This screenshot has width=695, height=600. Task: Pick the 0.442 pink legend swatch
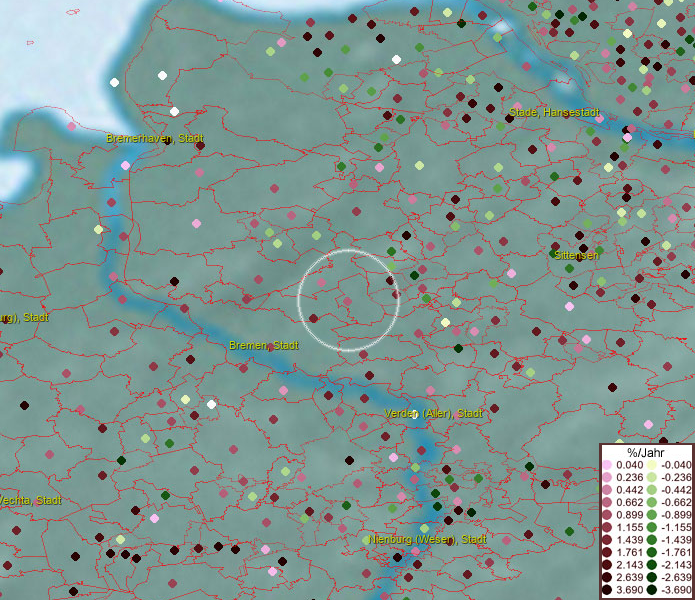pos(607,491)
